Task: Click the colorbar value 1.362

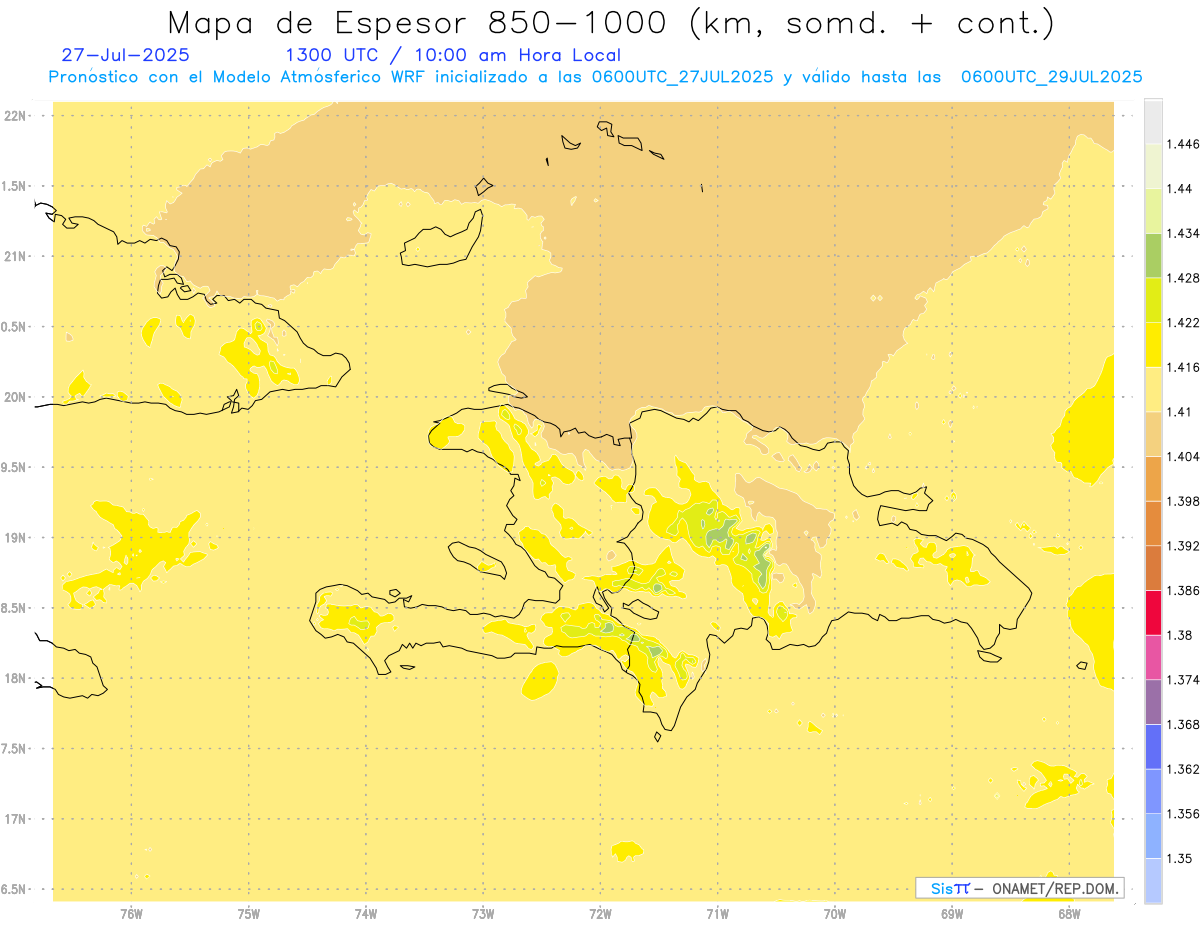Action: coord(1183,769)
